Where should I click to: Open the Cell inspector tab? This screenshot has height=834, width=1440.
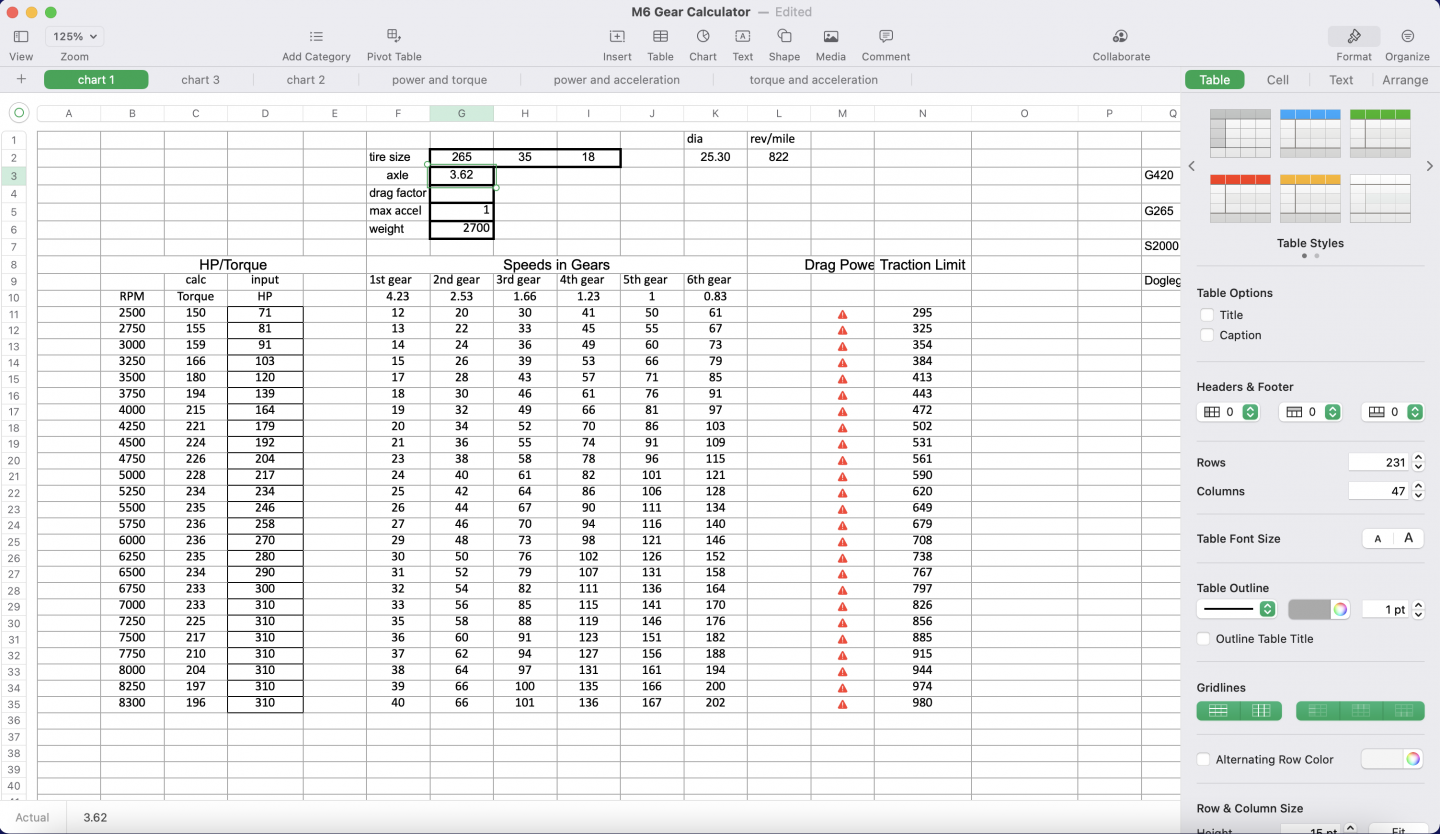[1277, 80]
